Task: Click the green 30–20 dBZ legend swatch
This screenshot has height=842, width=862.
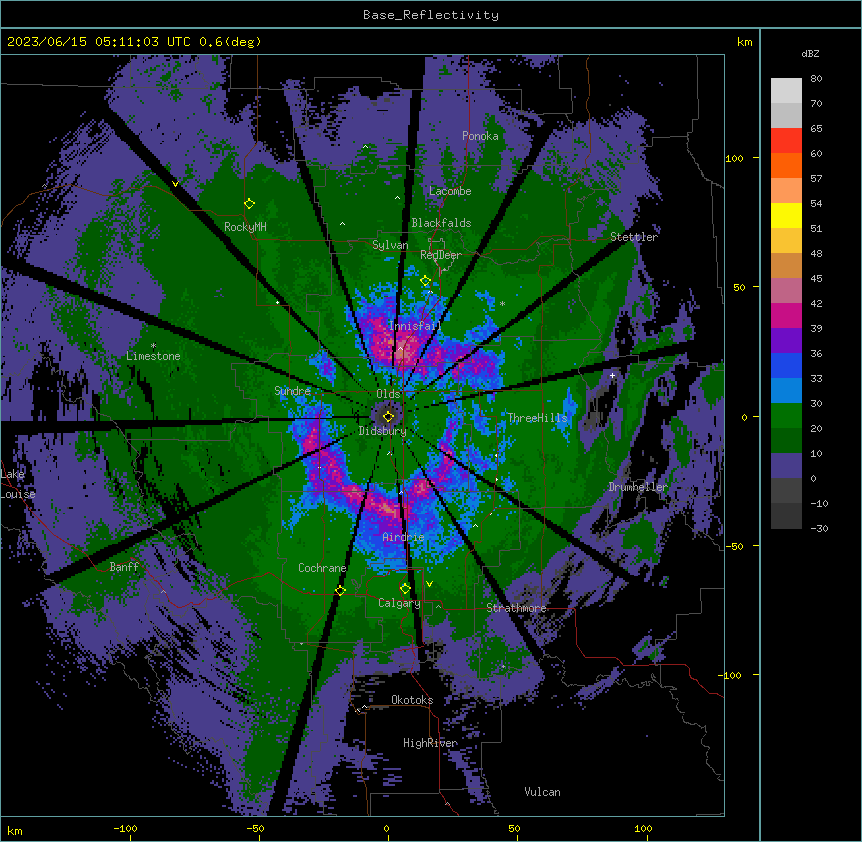Action: (x=786, y=416)
